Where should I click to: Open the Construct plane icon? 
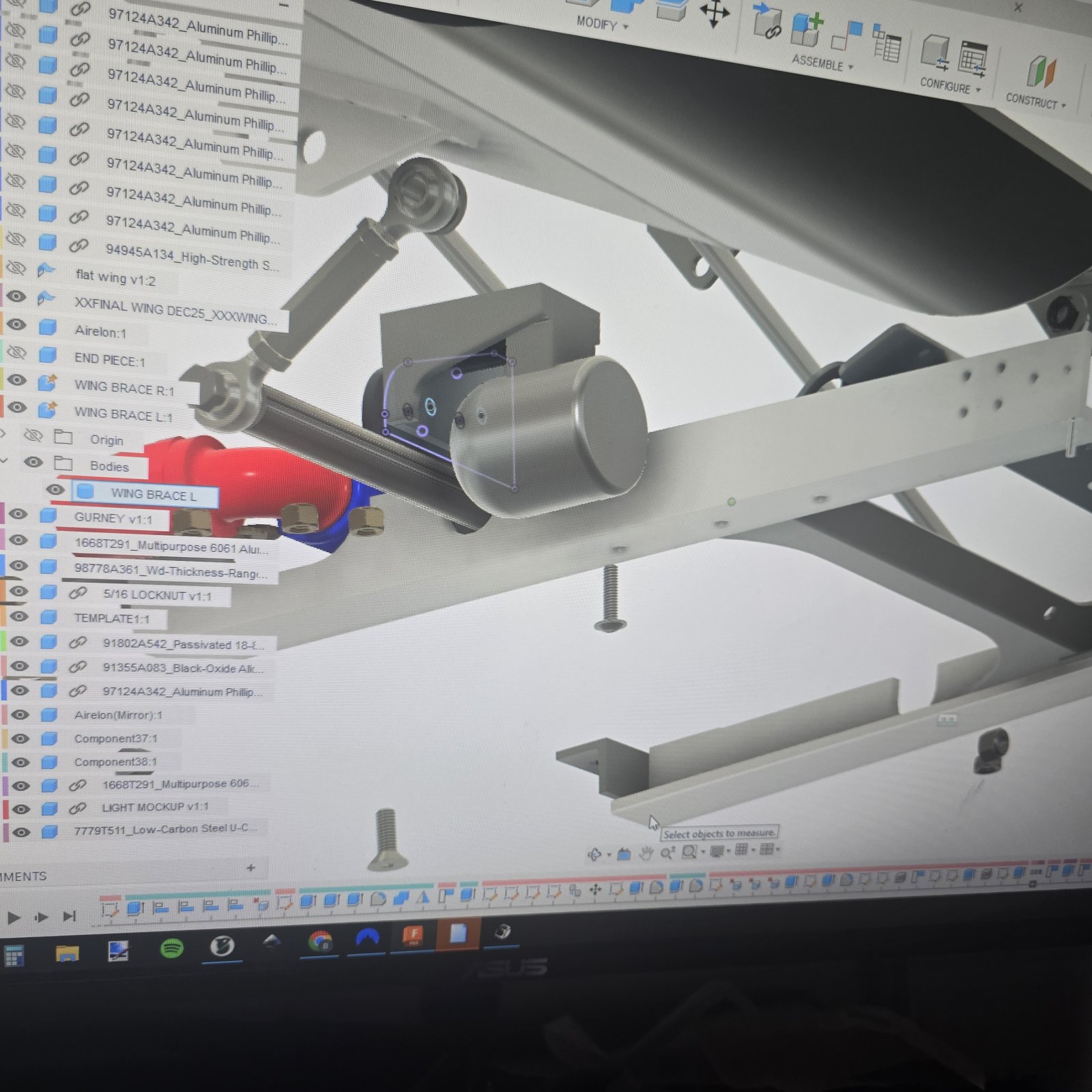coord(1041,72)
